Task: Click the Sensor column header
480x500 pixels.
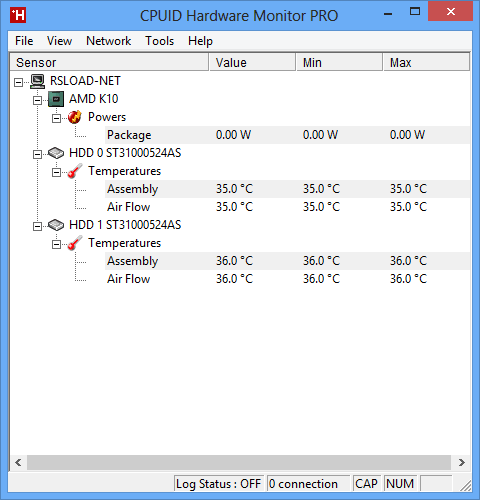Action: click(109, 62)
